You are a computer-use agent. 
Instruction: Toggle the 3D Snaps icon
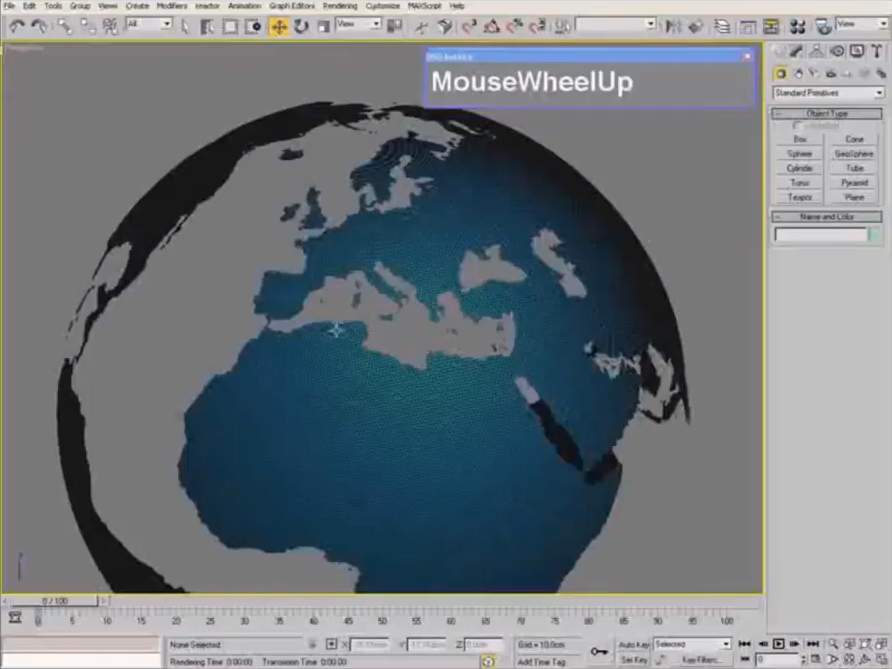pos(469,26)
